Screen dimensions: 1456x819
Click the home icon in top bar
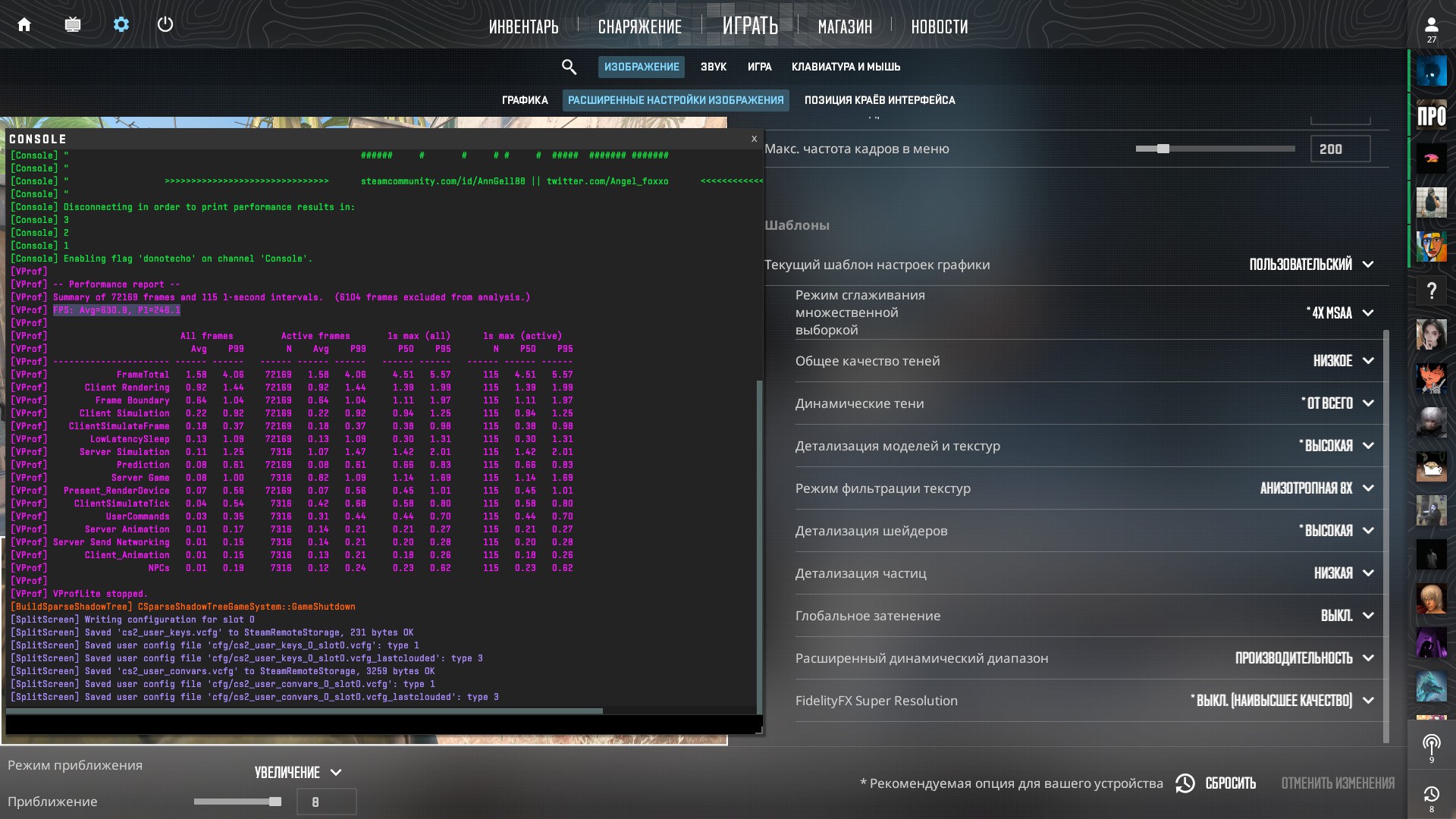(24, 25)
